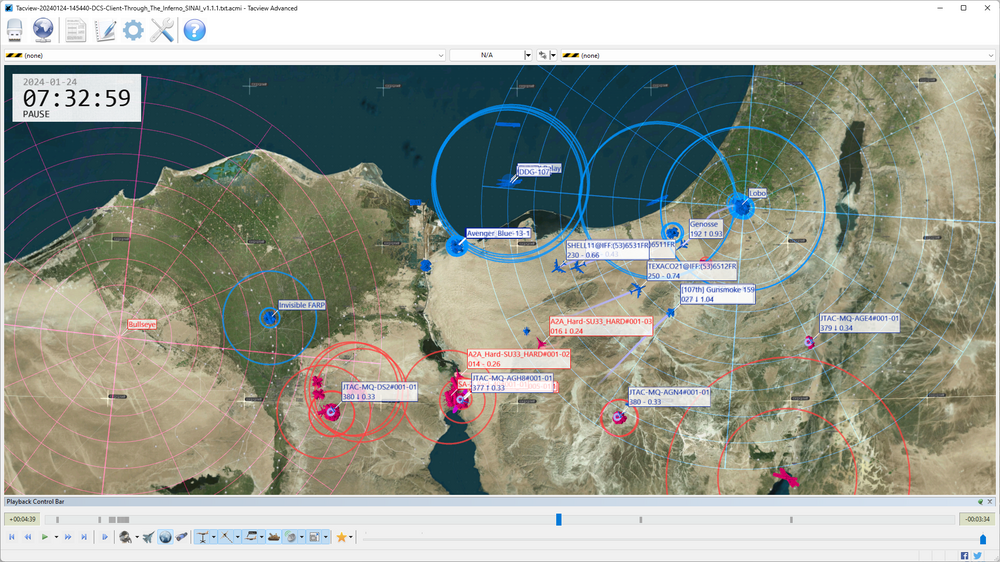Image resolution: width=1000 pixels, height=562 pixels.
Task: Open the cockpit view dropdown arrow
Action: [136, 538]
